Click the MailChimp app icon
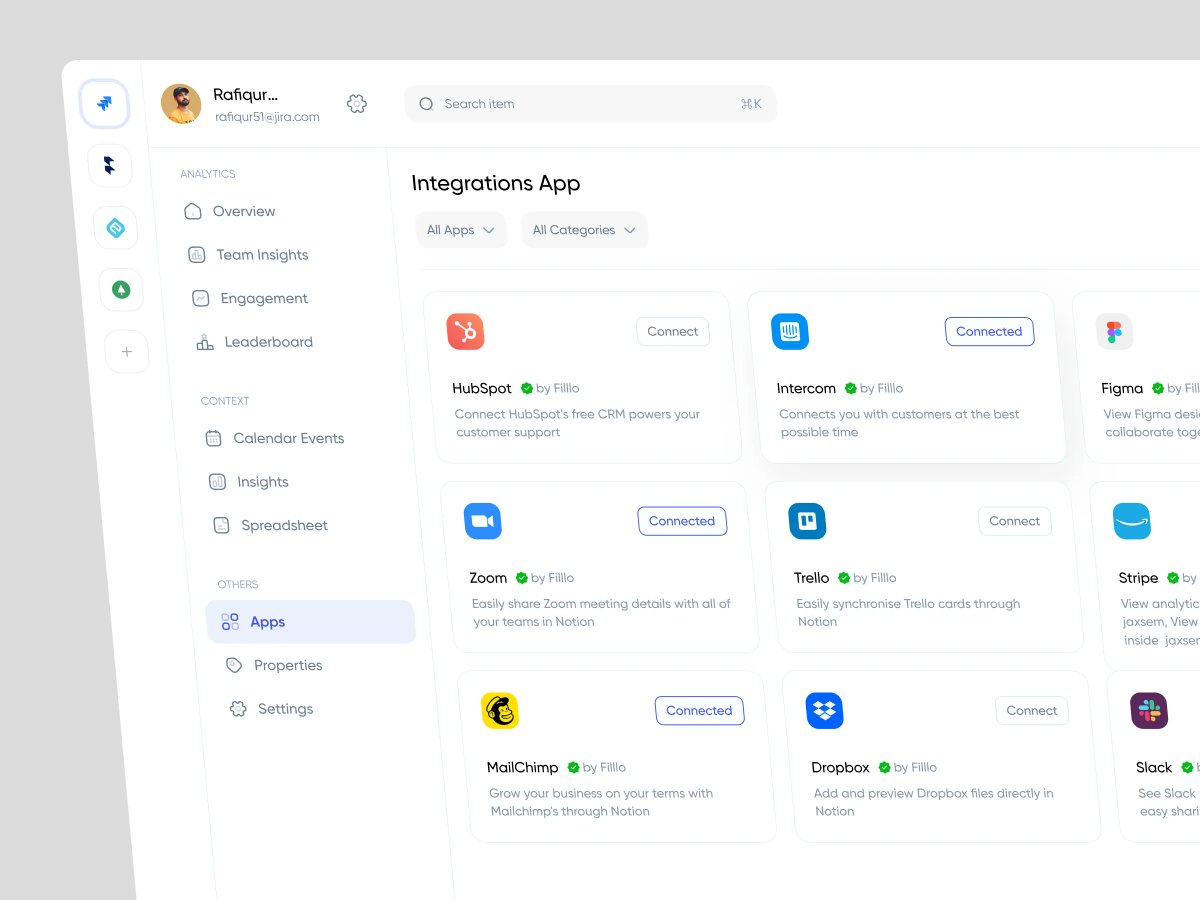Viewport: 1200px width, 900px height. [500, 711]
